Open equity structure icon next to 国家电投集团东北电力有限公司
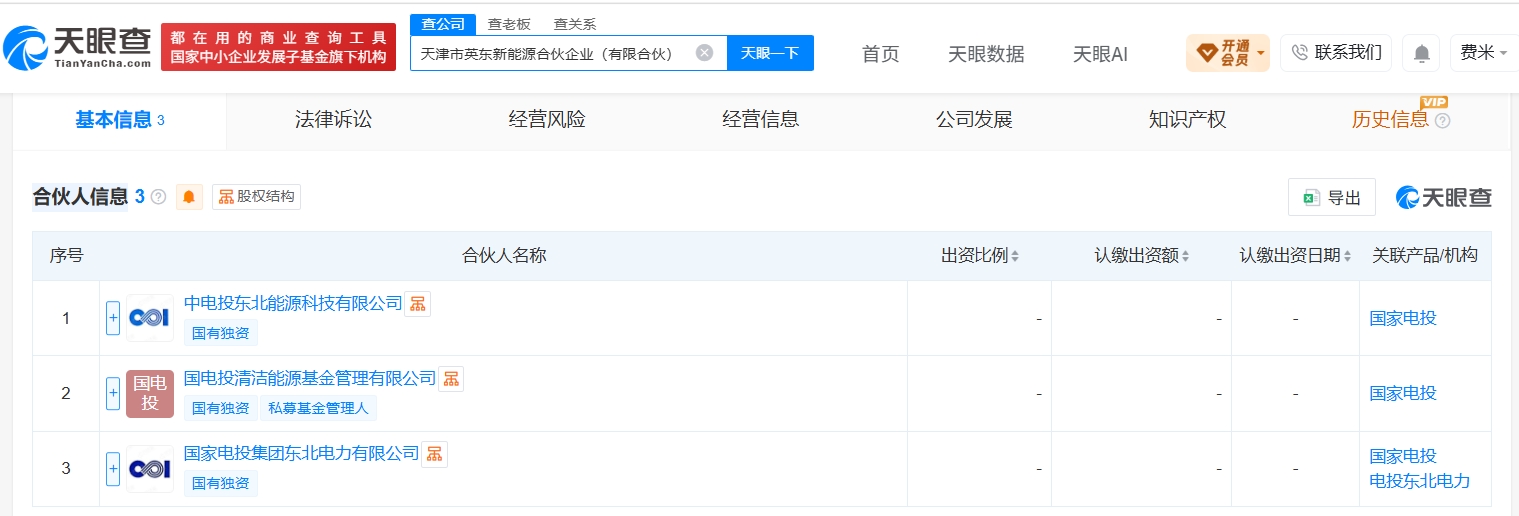 (434, 454)
